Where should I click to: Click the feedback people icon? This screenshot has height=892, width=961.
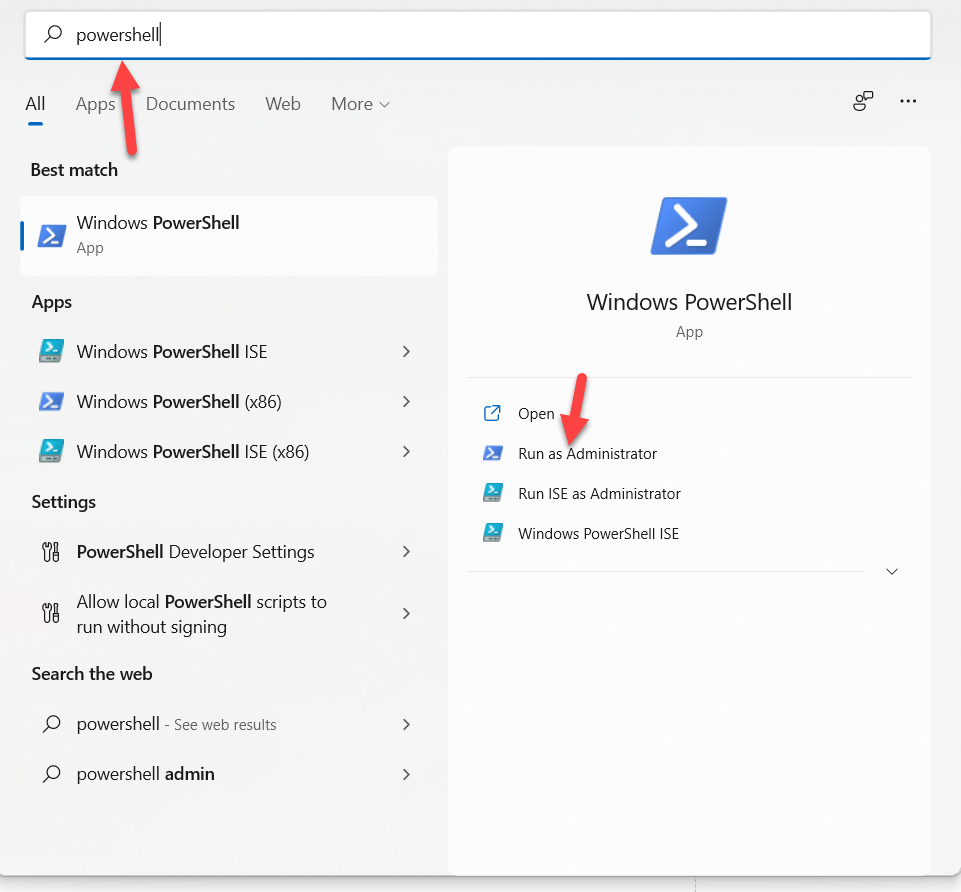coord(863,102)
